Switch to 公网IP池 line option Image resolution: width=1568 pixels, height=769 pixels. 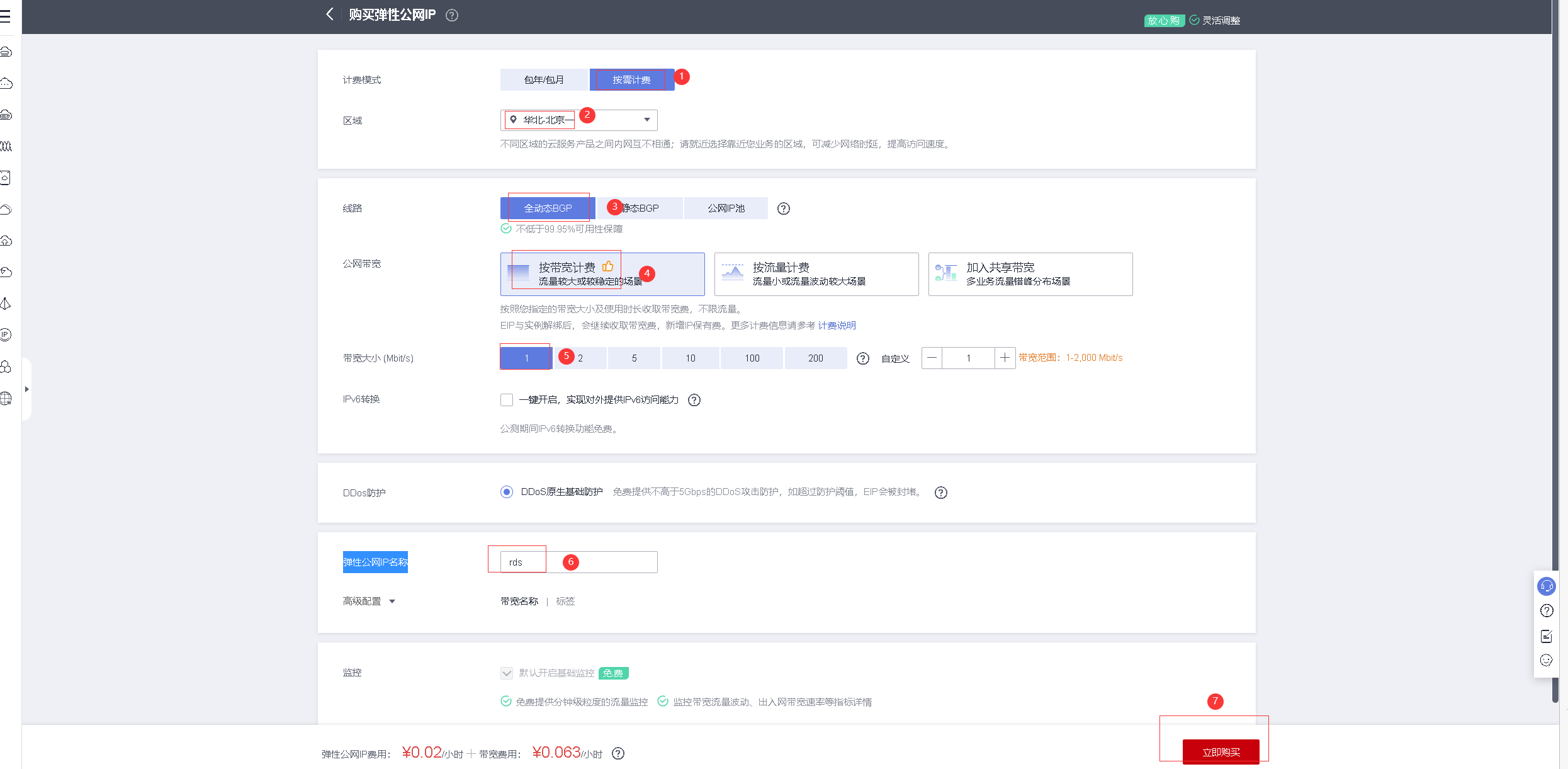tap(725, 208)
